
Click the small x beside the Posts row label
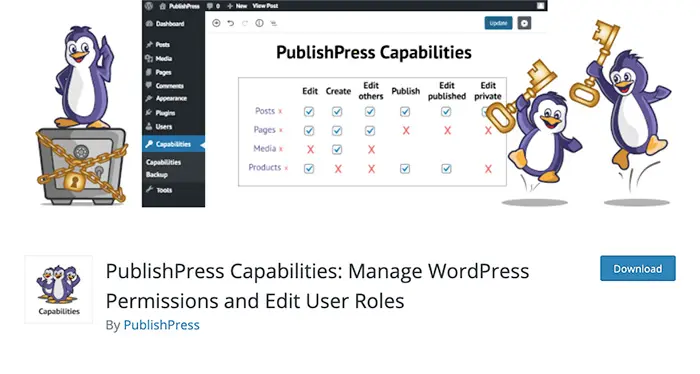(280, 112)
